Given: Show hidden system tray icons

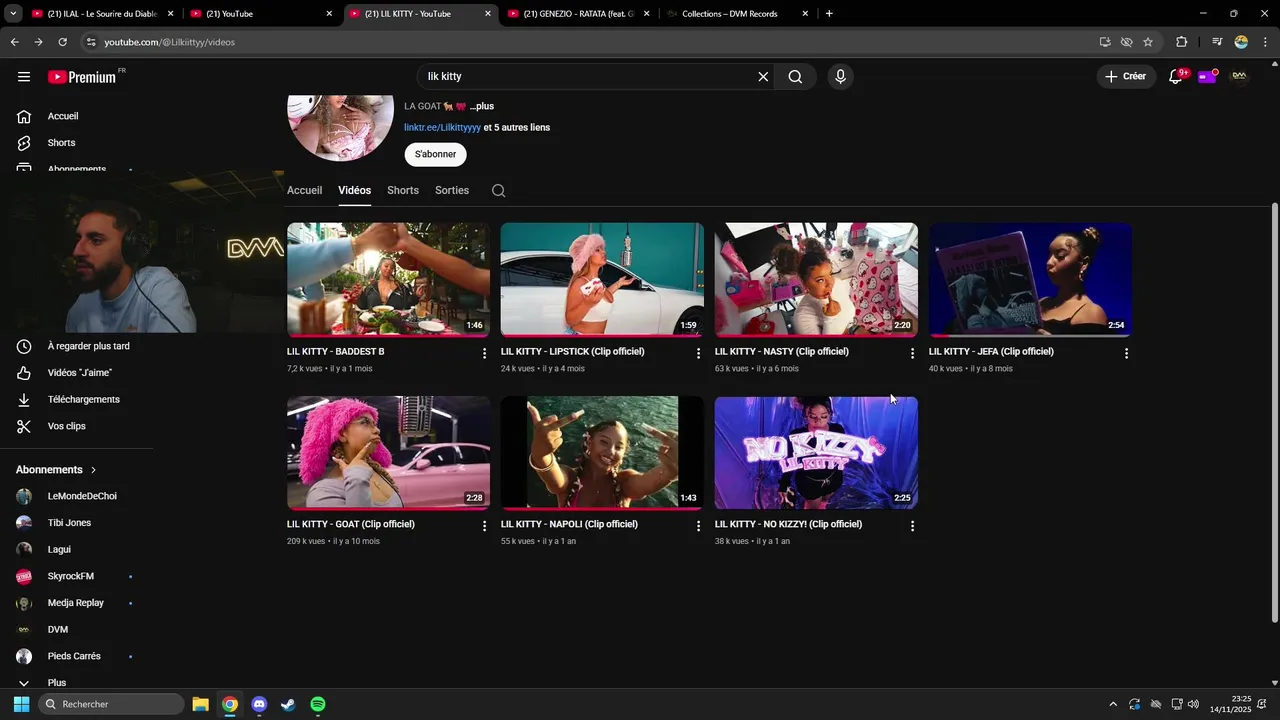Looking at the screenshot, I should click(1113, 704).
